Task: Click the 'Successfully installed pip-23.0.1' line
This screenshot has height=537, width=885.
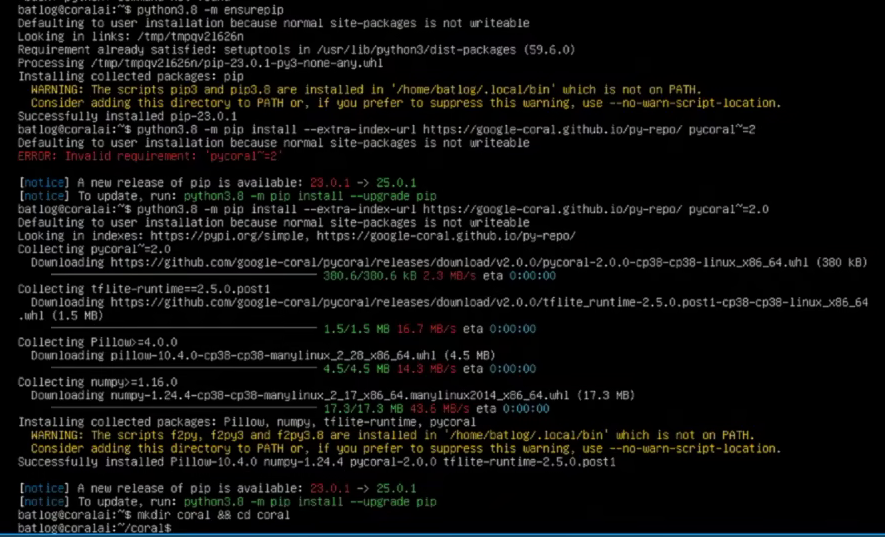Action: (128, 116)
